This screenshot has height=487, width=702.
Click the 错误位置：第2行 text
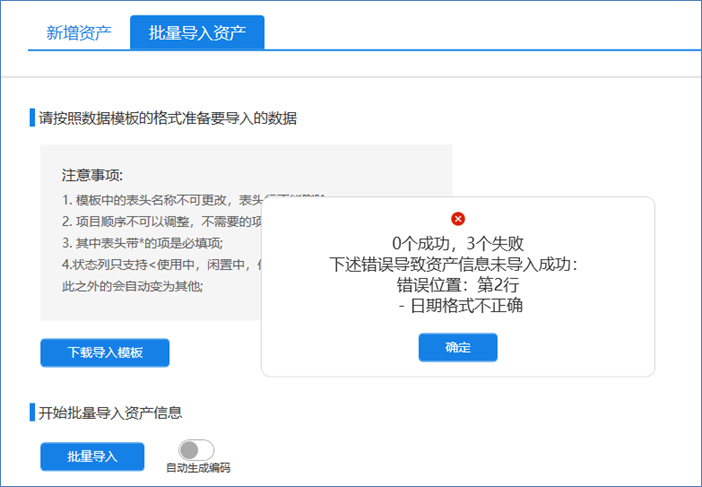pos(457,285)
